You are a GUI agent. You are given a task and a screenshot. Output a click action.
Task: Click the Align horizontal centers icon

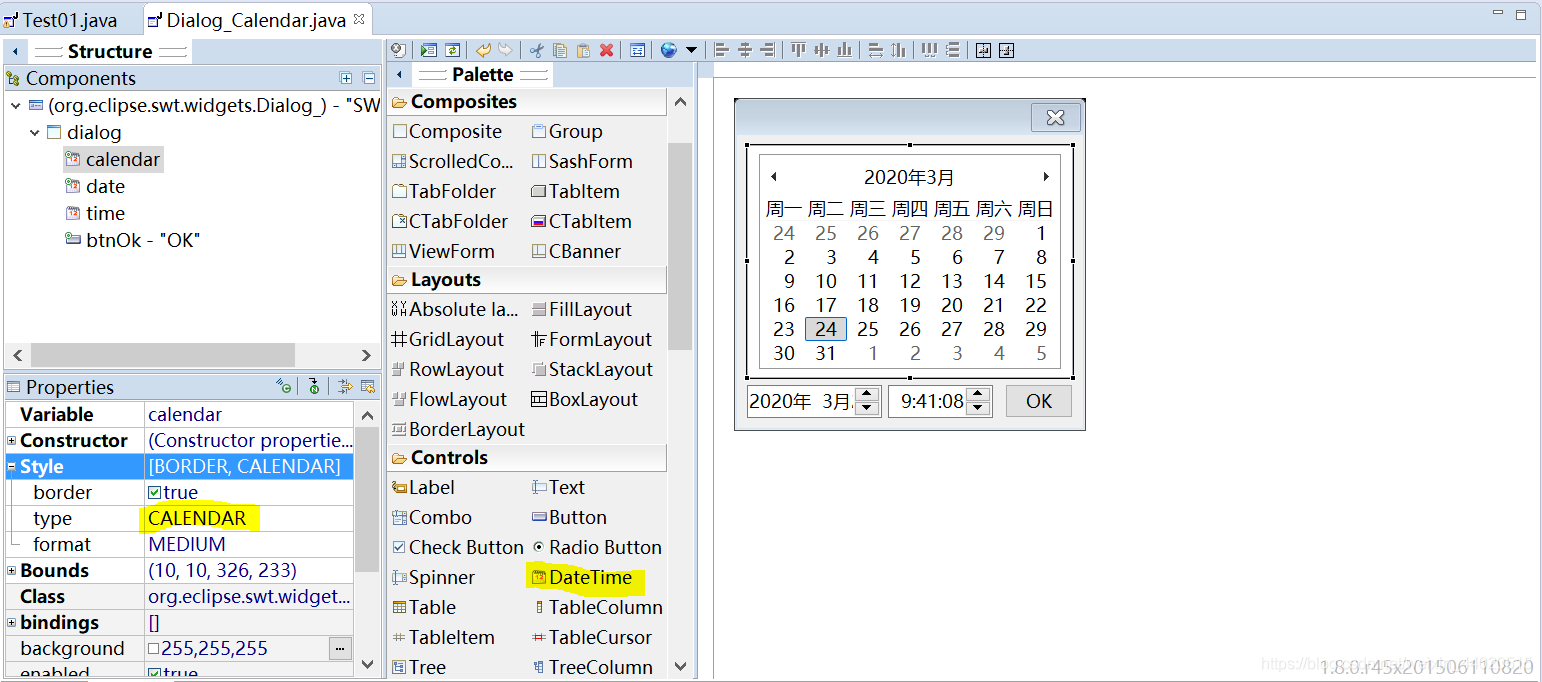[x=744, y=50]
